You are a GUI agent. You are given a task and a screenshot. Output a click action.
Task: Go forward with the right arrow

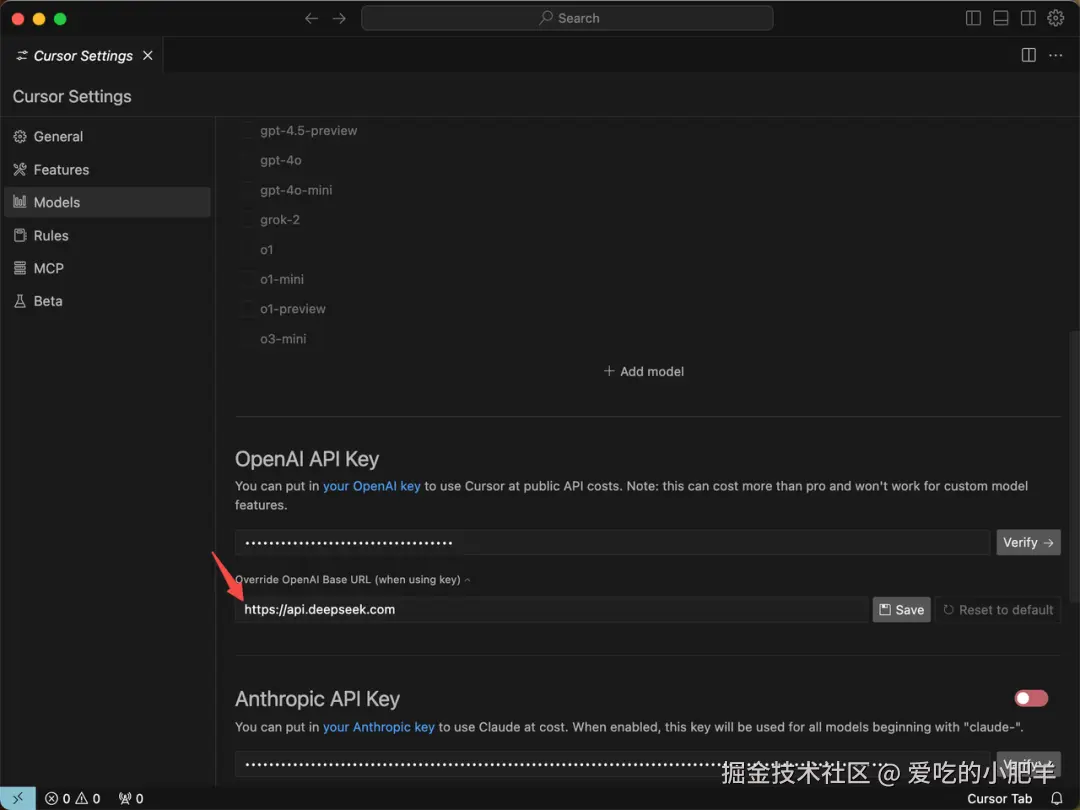[x=339, y=19]
